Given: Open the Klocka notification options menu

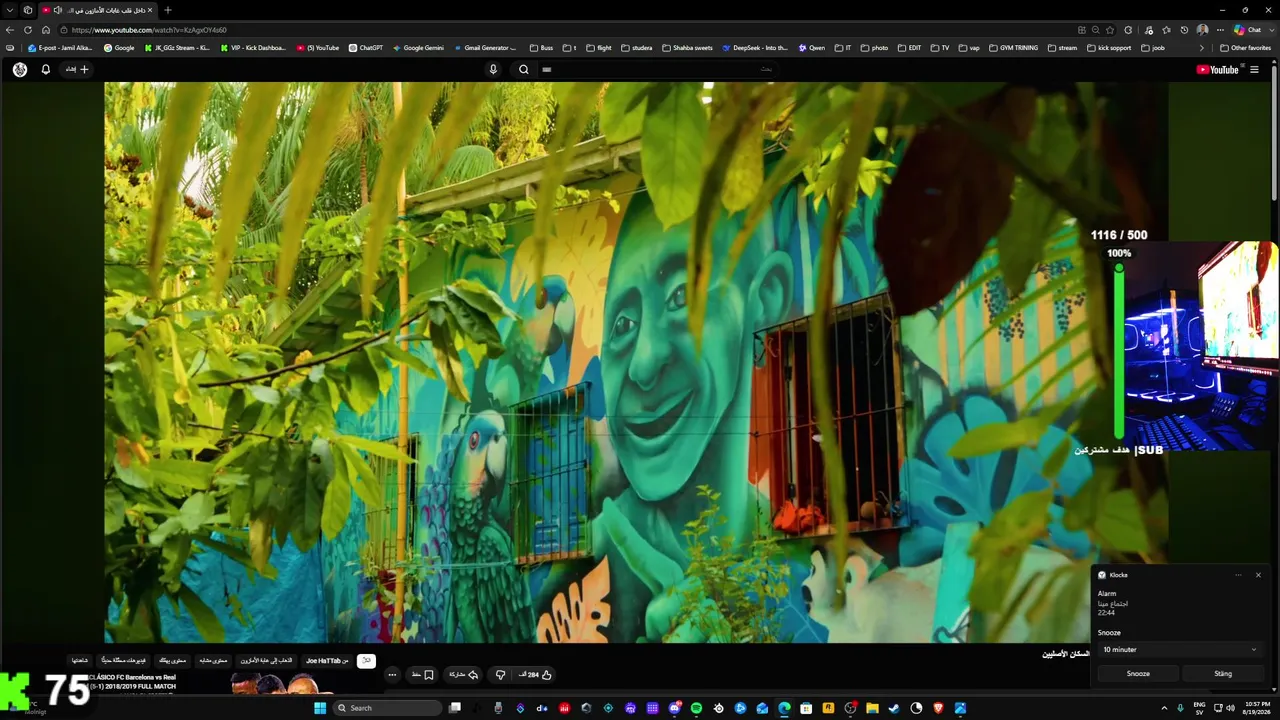Looking at the screenshot, I should (x=1238, y=575).
